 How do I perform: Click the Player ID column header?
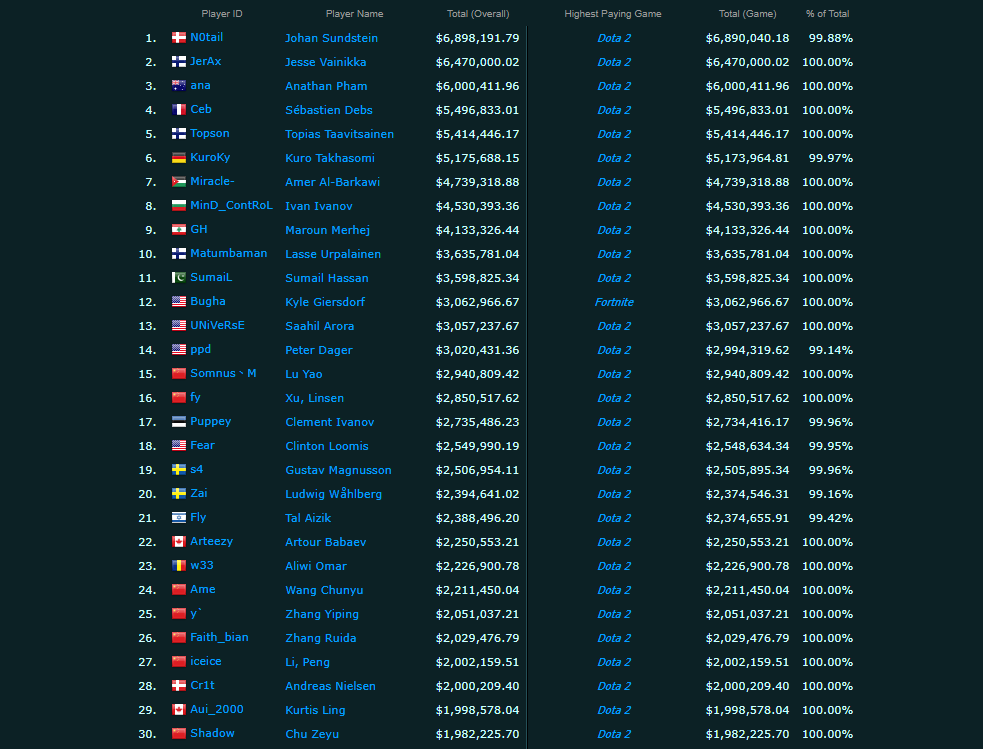[221, 14]
